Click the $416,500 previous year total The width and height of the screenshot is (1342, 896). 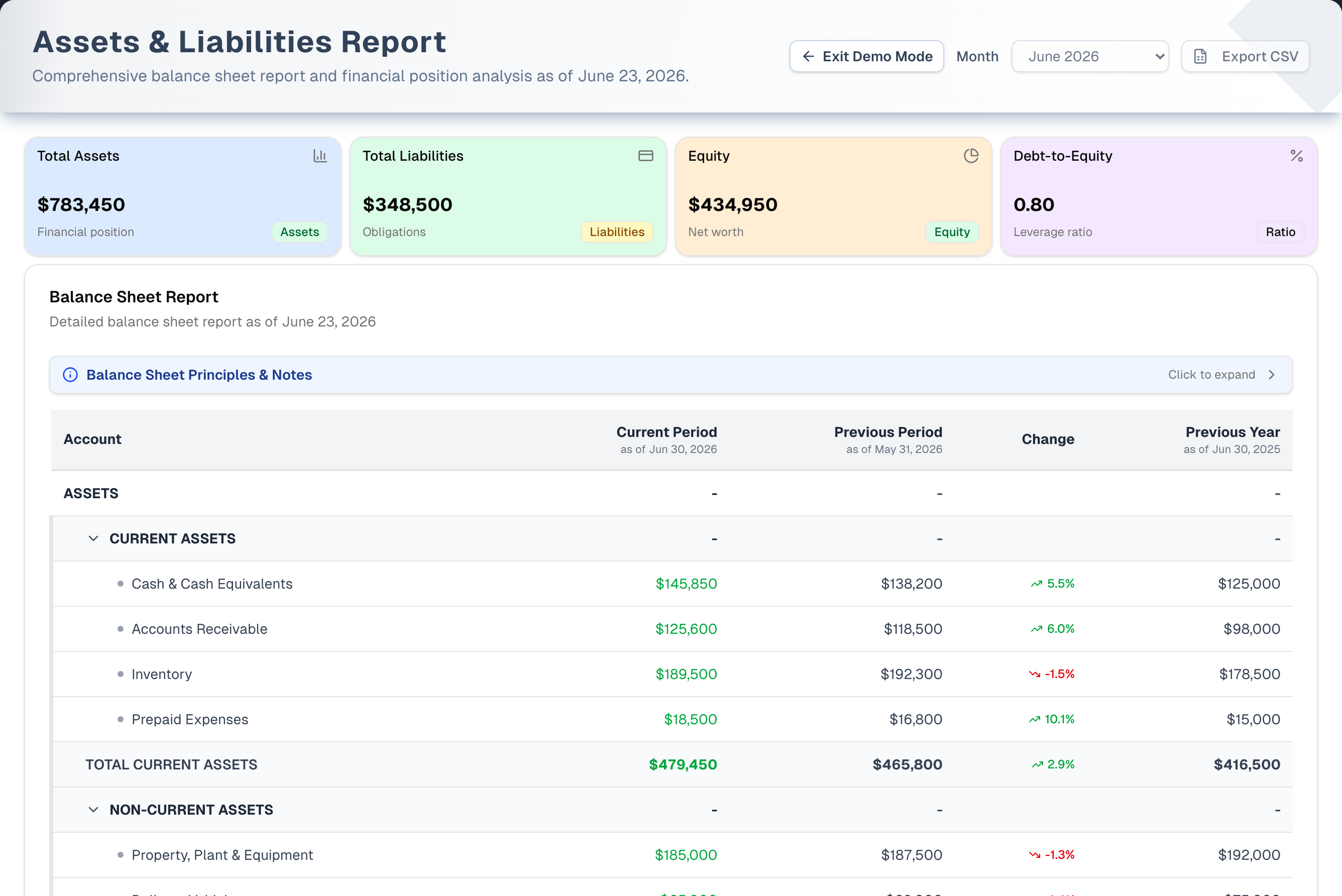(x=1247, y=764)
